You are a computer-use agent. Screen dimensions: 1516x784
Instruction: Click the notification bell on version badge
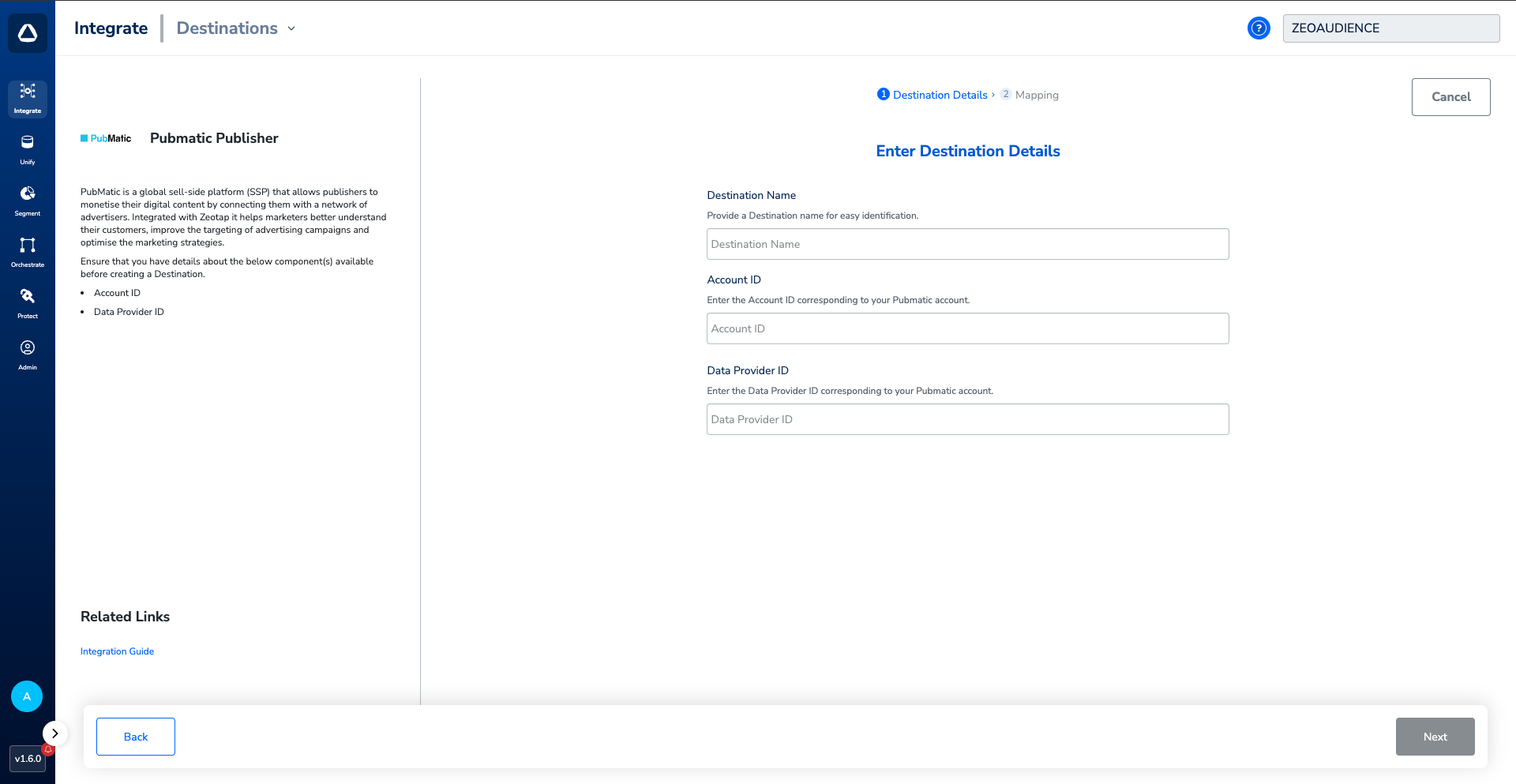point(48,749)
